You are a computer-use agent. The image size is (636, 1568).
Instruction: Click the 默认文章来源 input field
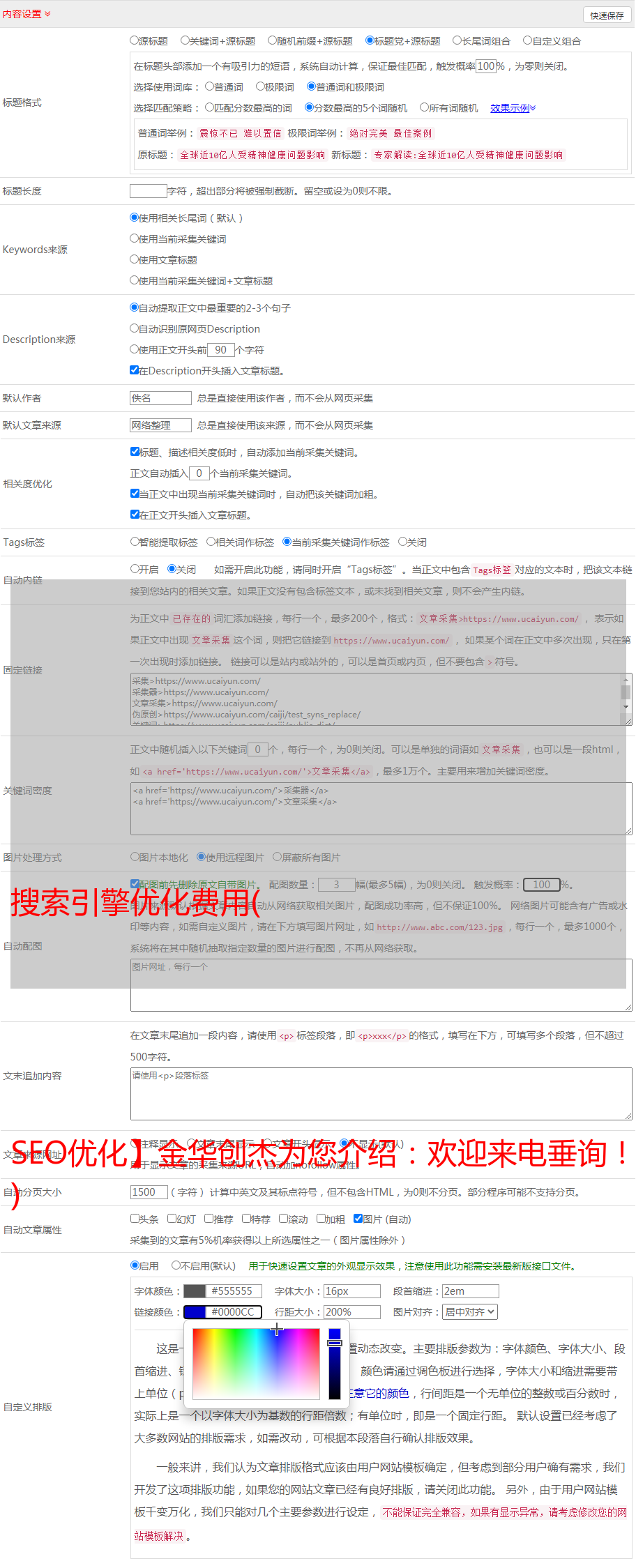click(160, 425)
